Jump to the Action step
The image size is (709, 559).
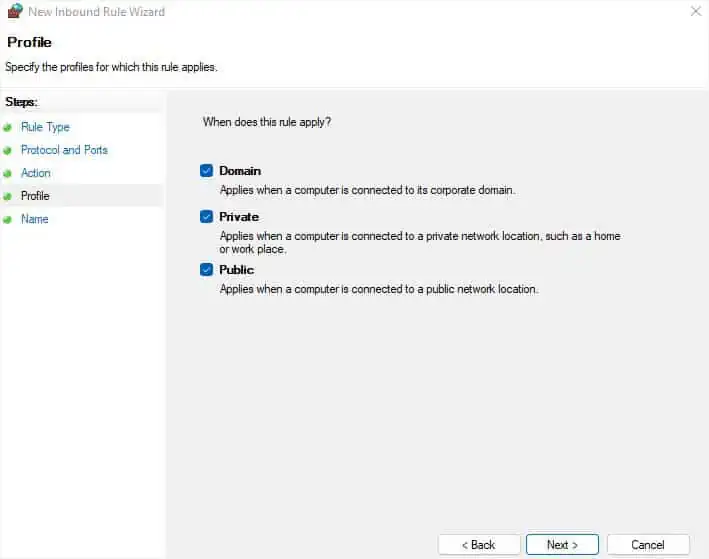[x=36, y=173]
